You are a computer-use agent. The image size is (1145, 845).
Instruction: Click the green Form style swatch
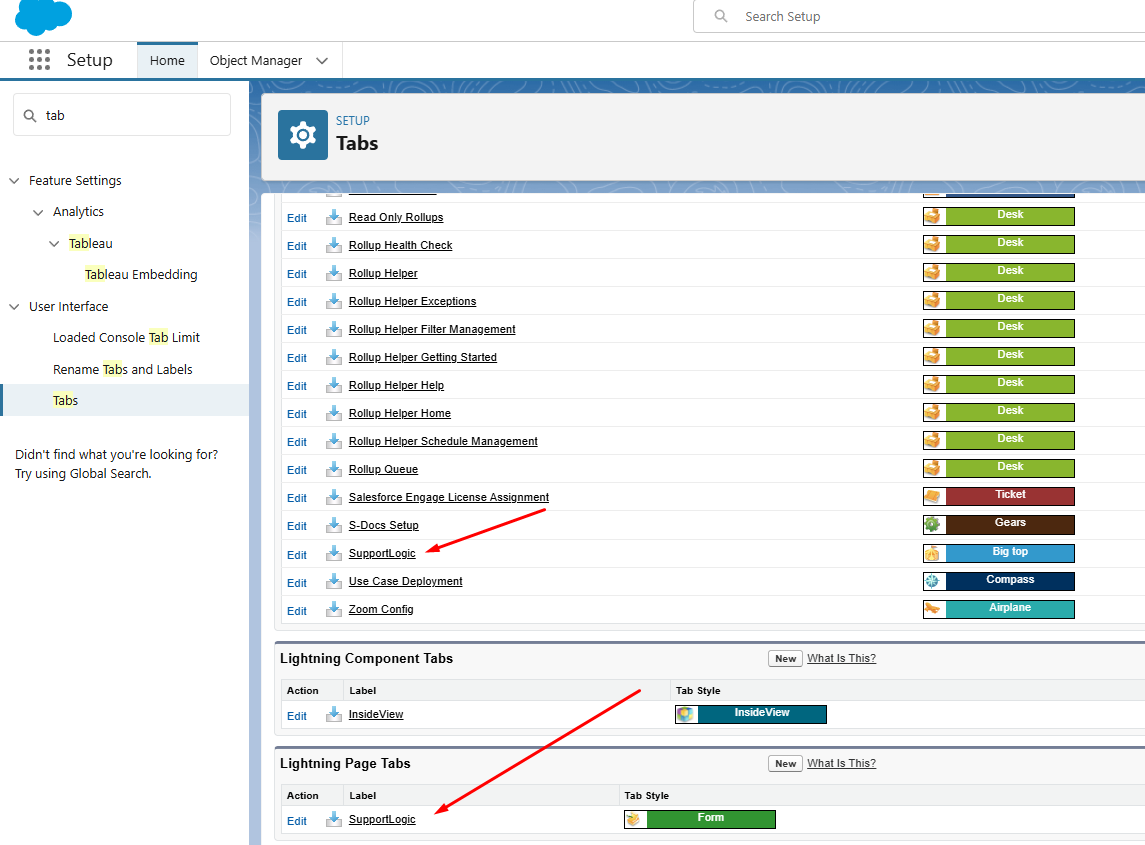tap(711, 819)
